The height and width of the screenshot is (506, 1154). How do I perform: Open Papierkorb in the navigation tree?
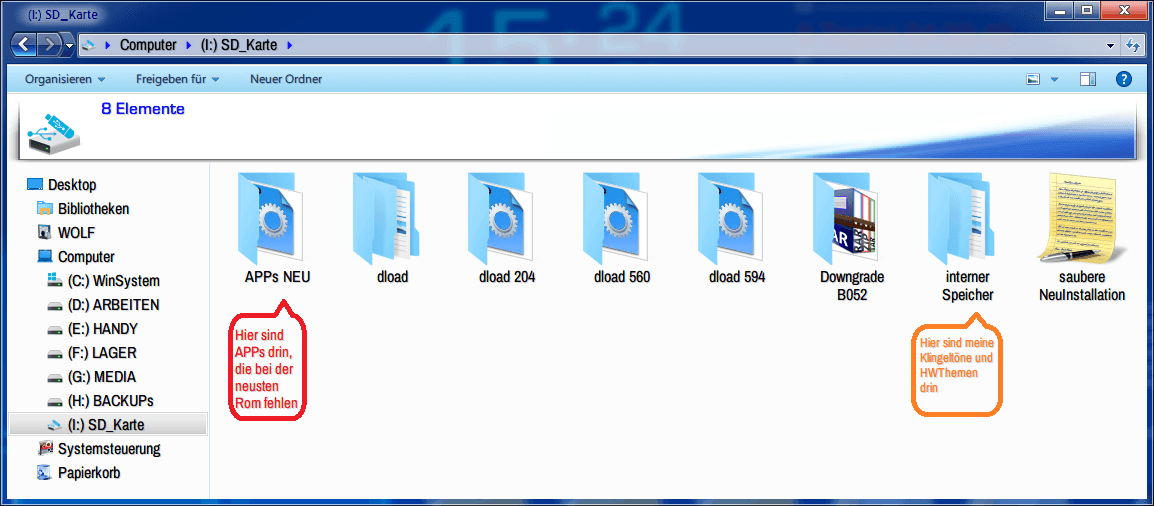(x=88, y=473)
